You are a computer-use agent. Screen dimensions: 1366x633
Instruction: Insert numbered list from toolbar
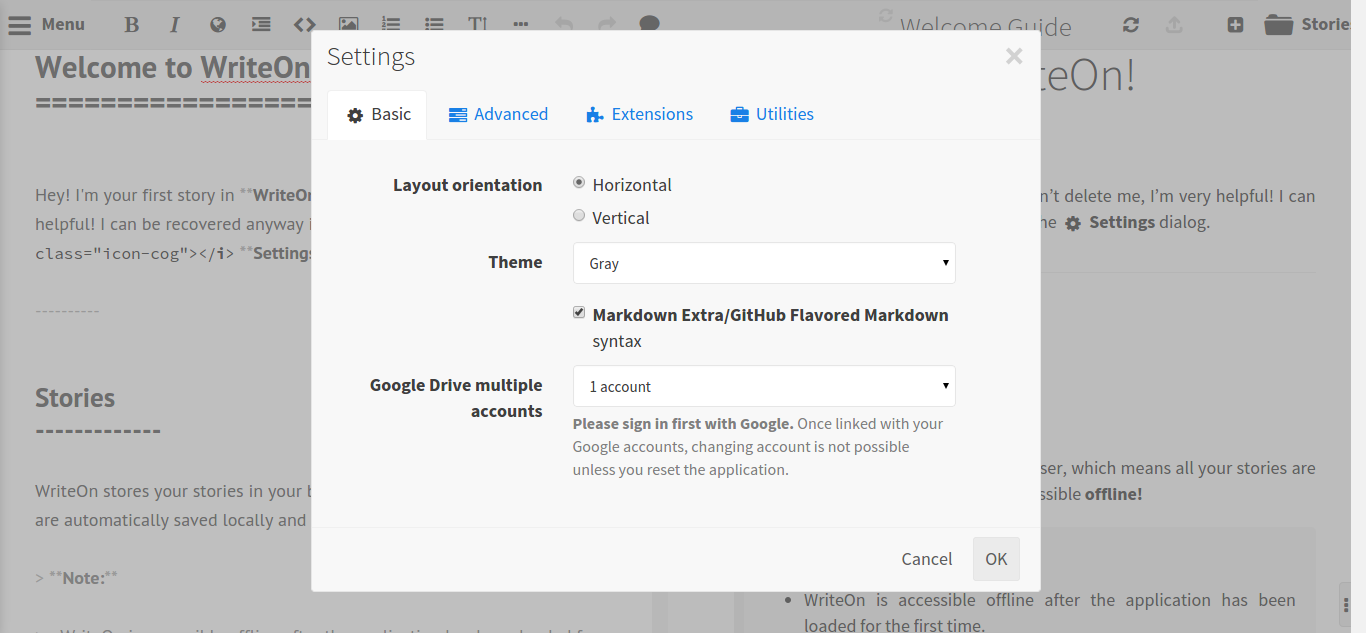point(391,25)
